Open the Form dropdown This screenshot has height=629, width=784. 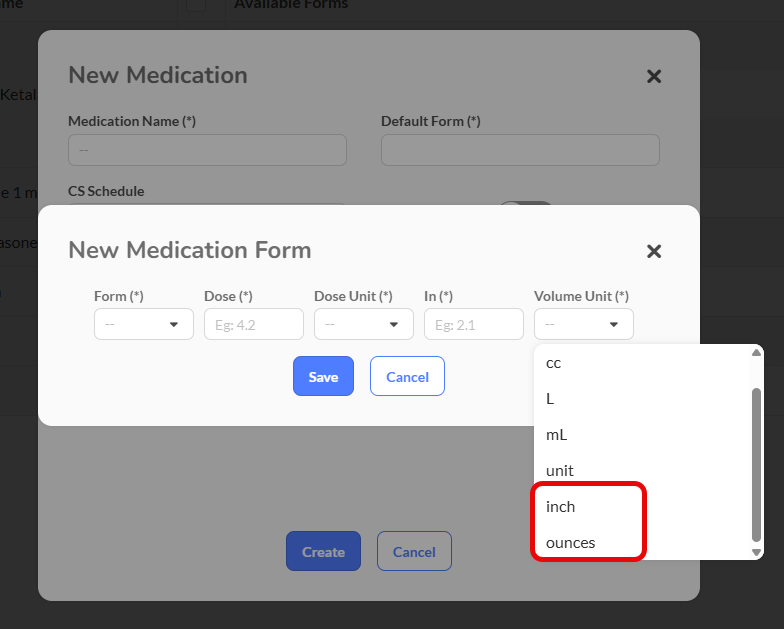point(144,324)
